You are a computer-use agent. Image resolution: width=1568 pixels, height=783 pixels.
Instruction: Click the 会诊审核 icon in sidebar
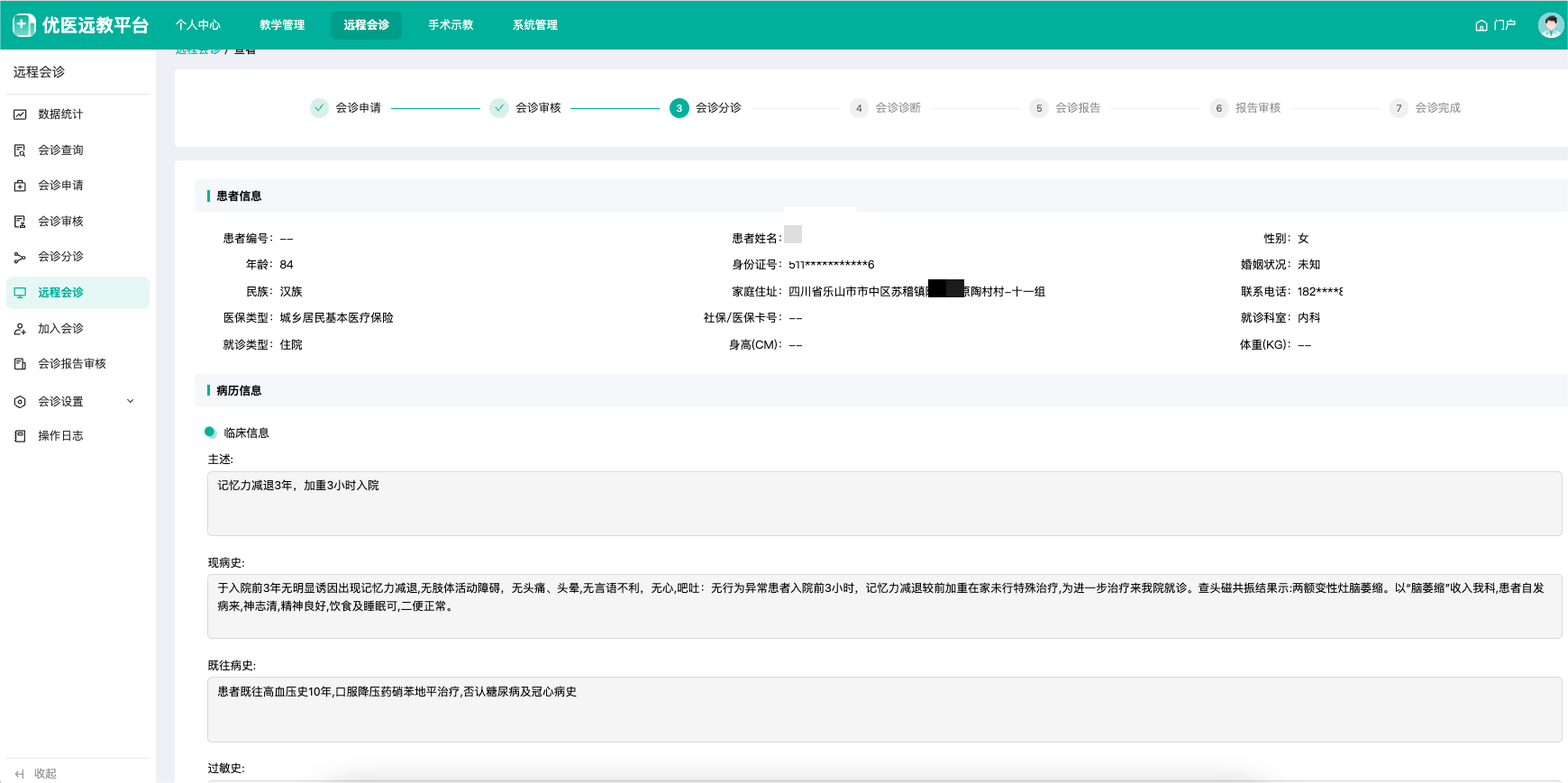pos(20,222)
